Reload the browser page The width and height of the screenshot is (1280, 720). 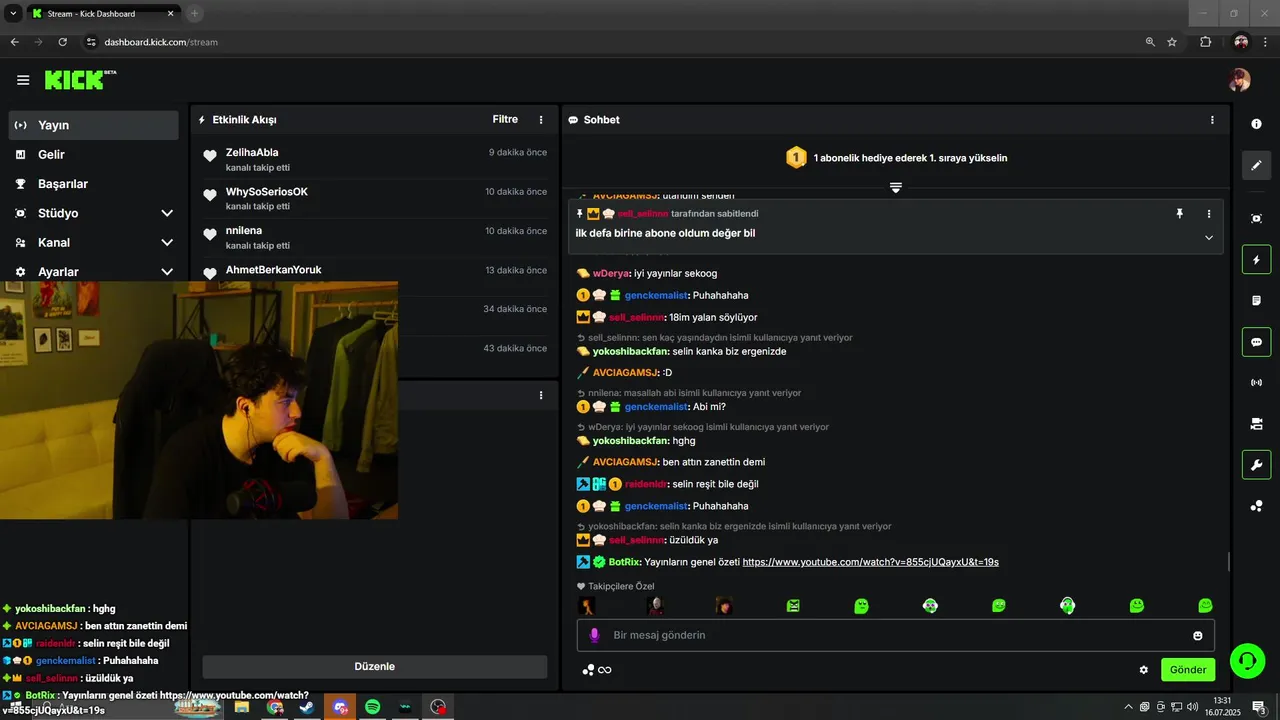[62, 42]
